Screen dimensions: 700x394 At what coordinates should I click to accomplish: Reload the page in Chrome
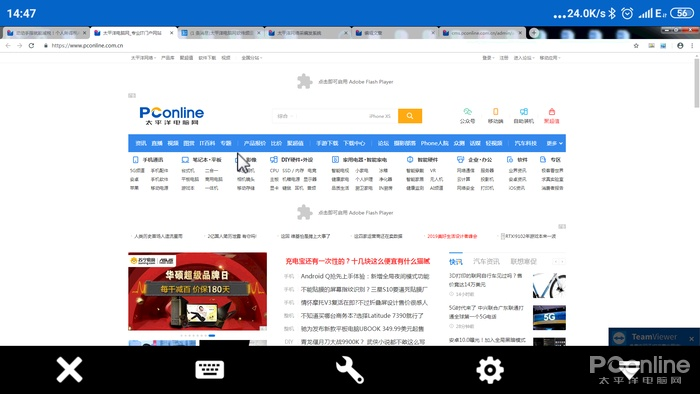(x=31, y=46)
